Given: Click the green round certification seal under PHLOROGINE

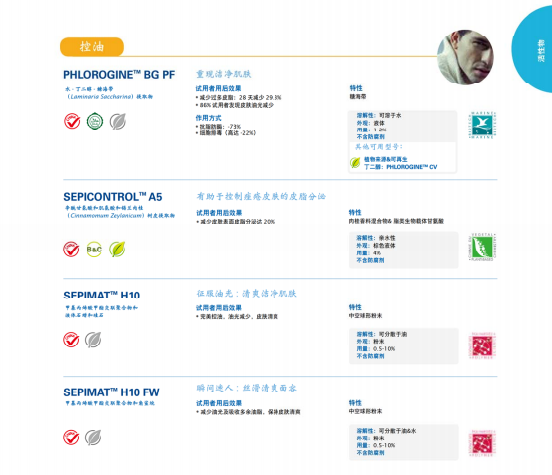Looking at the screenshot, I should (x=95, y=121).
